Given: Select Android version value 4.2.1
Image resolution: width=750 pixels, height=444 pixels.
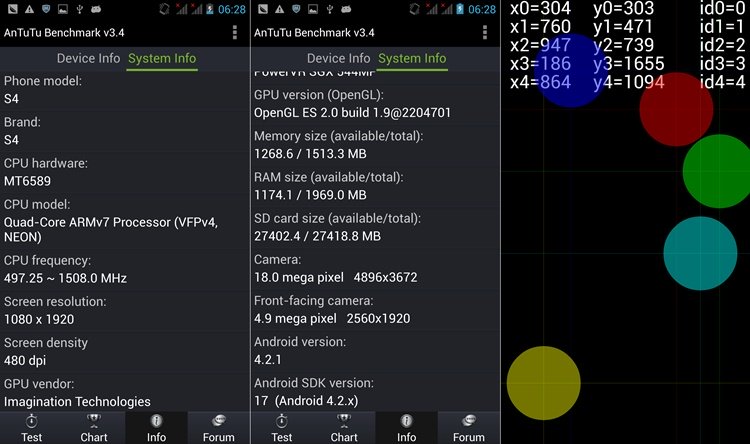Looking at the screenshot, I should 268,360.
